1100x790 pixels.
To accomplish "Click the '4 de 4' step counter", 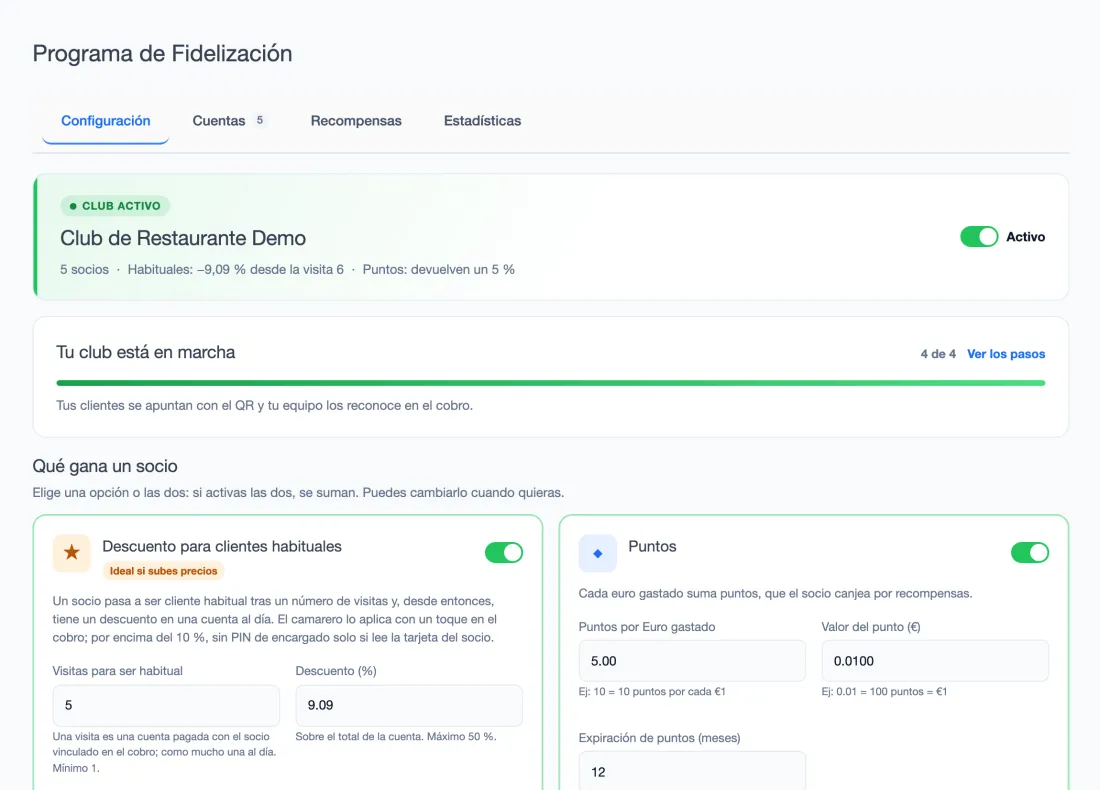I will click(938, 354).
